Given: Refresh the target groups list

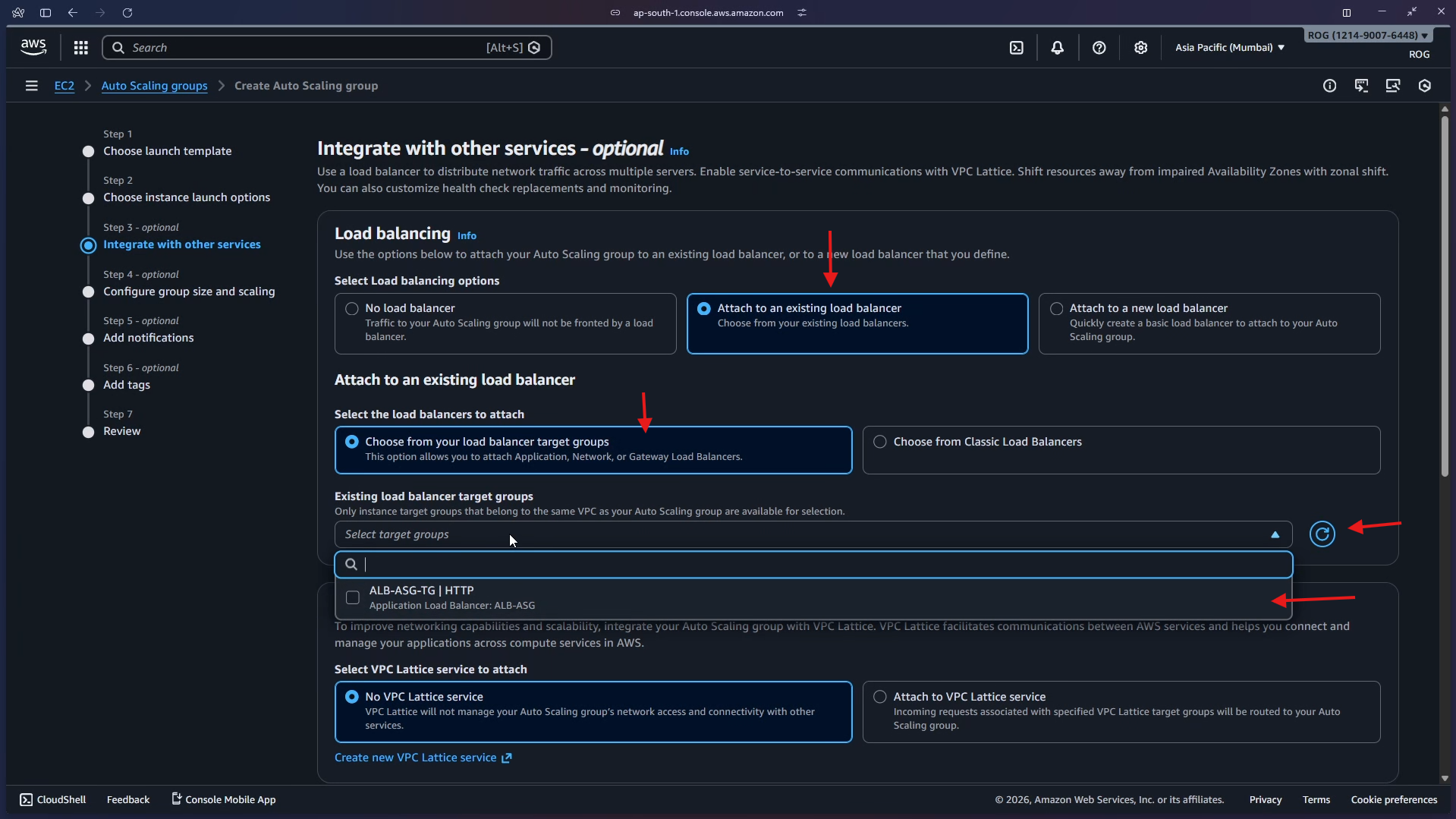Looking at the screenshot, I should (x=1322, y=534).
